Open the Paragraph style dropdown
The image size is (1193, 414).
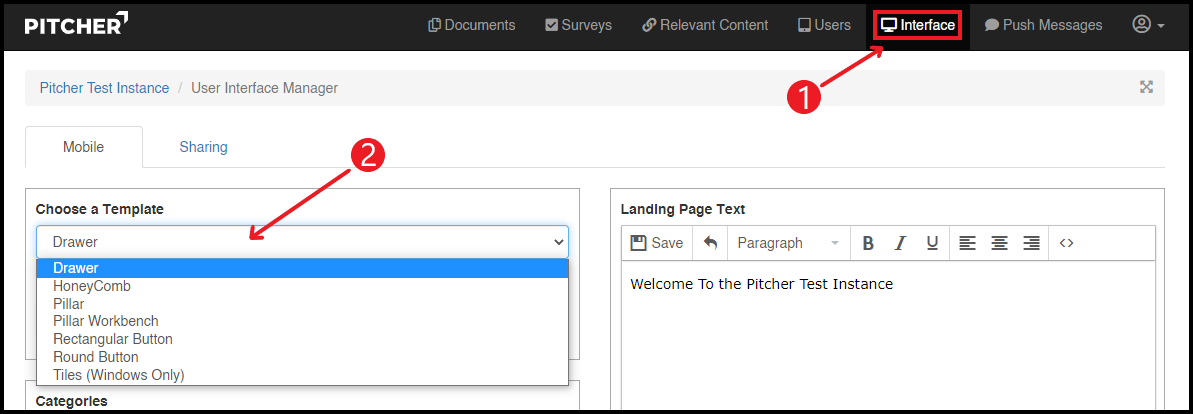788,243
